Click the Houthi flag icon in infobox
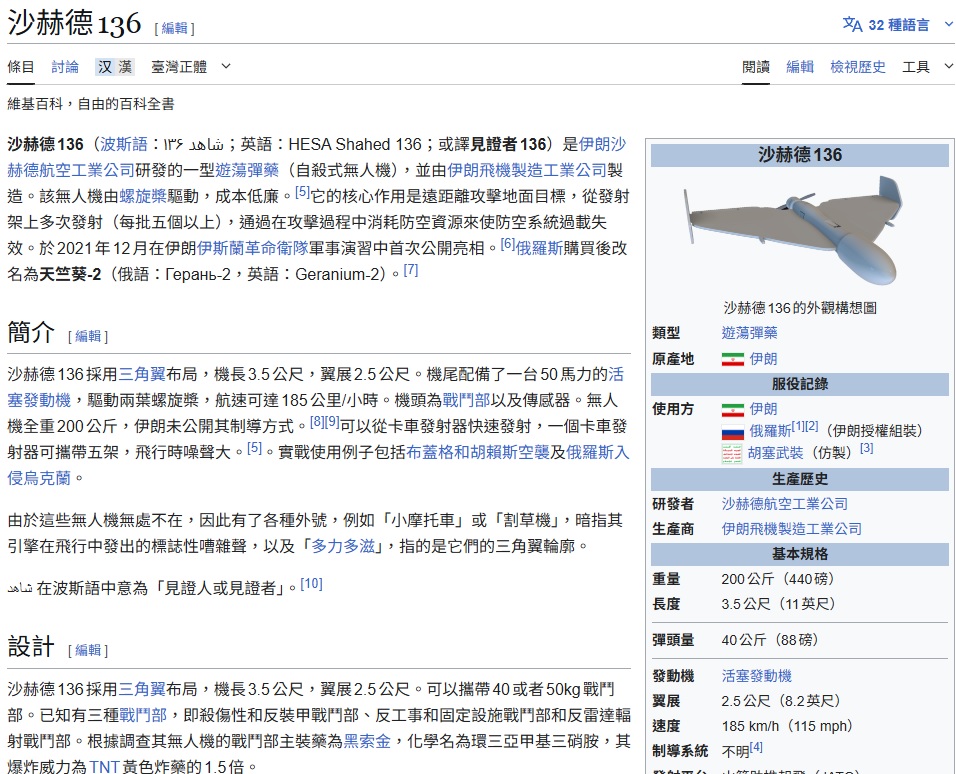This screenshot has height=774, width=956. click(x=732, y=453)
